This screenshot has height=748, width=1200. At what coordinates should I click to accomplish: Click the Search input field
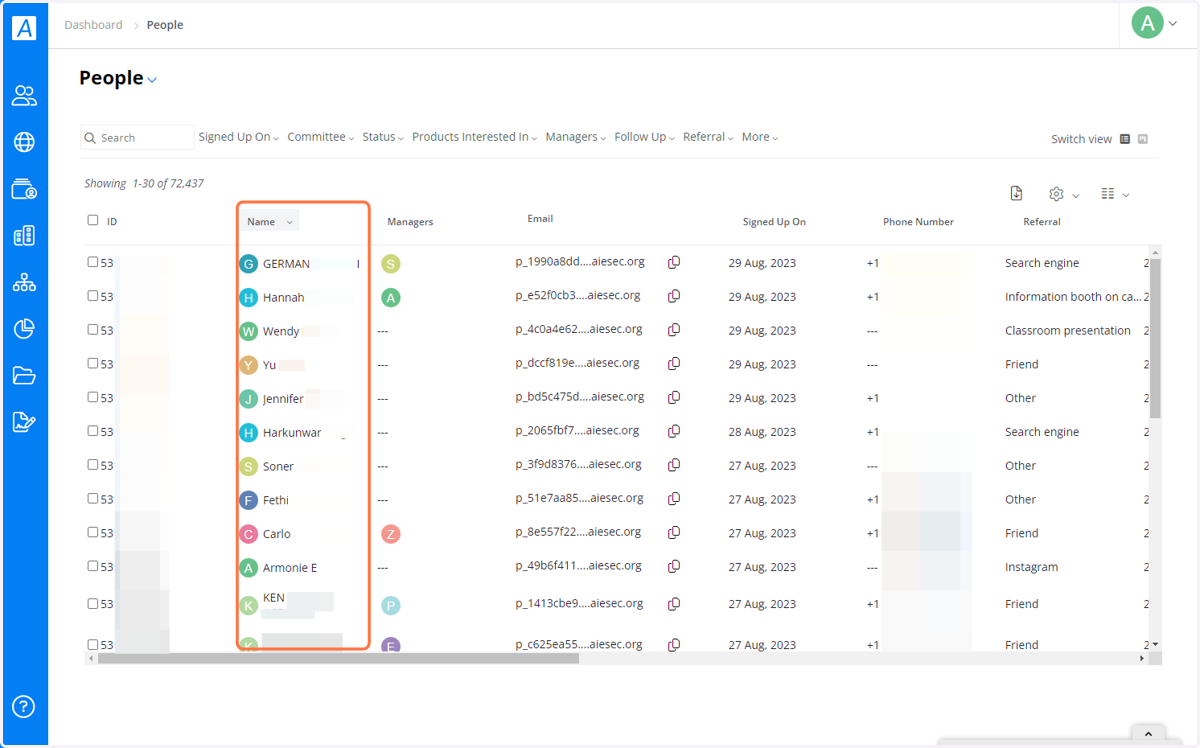click(x=138, y=137)
